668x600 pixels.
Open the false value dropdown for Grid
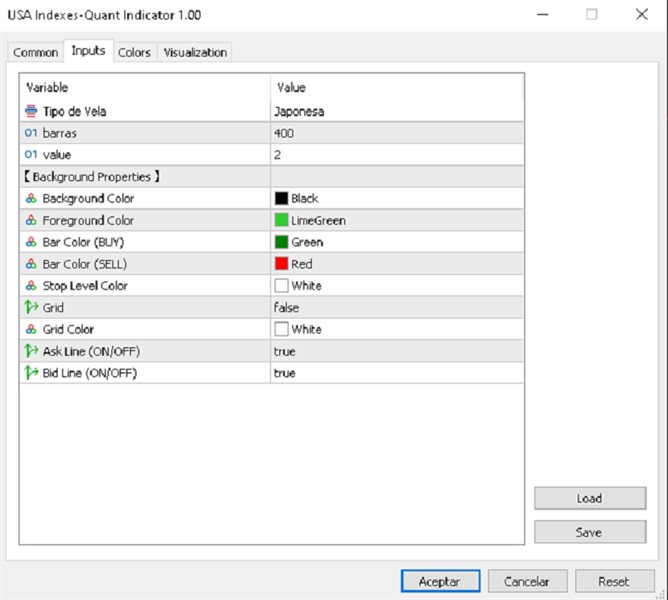click(397, 308)
